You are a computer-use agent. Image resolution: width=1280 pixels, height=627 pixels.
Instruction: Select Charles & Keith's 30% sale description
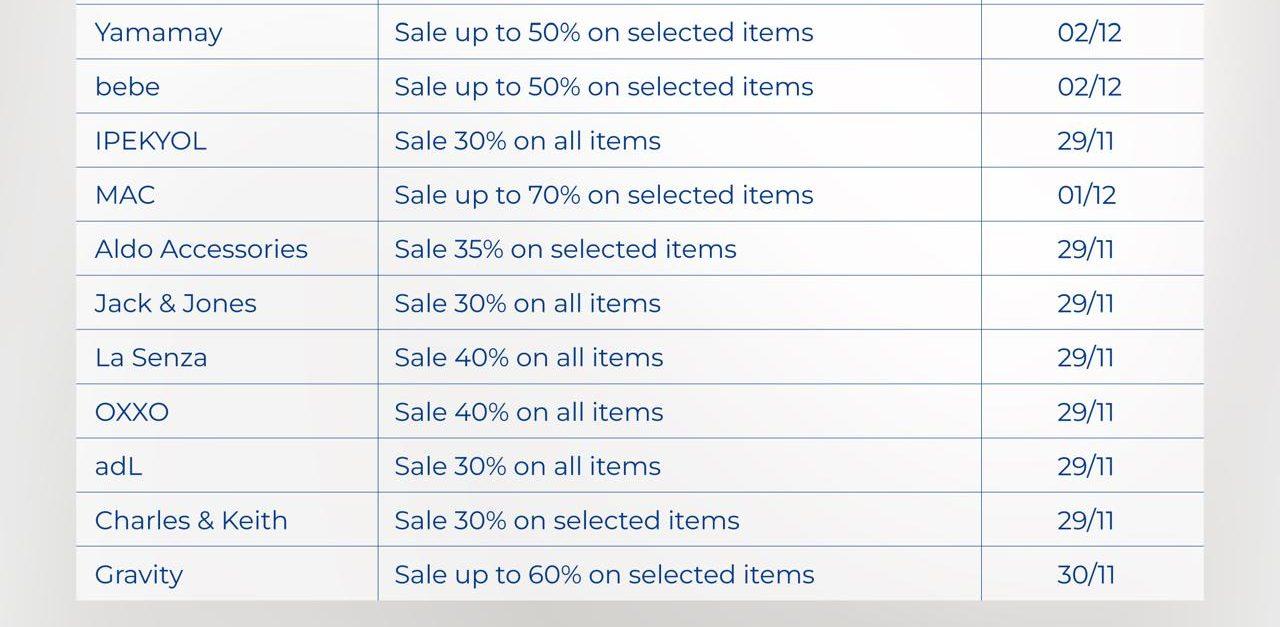(566, 520)
